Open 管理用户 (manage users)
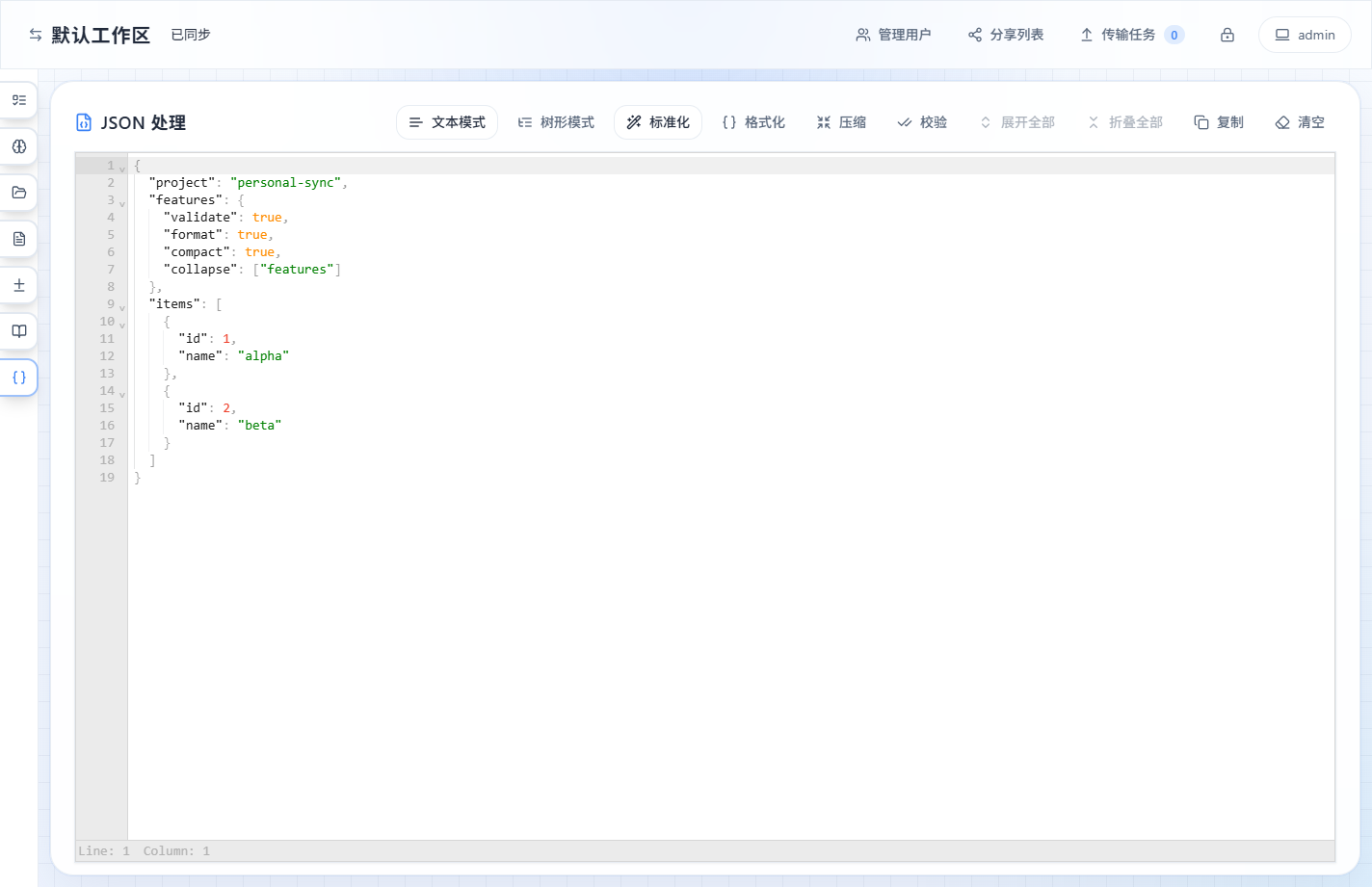This screenshot has width=1372, height=887. pyautogui.click(x=893, y=35)
